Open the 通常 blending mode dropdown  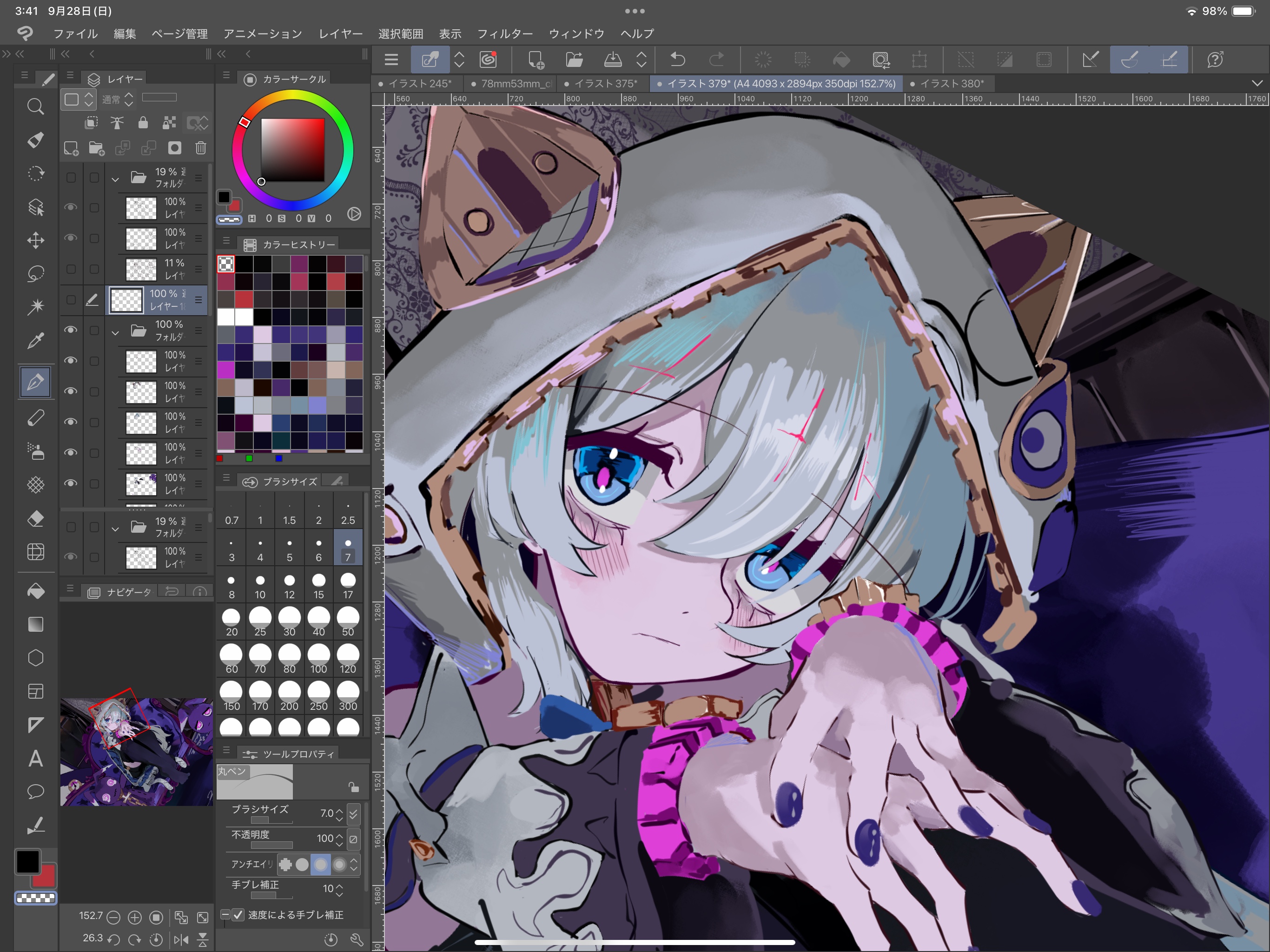[x=118, y=99]
